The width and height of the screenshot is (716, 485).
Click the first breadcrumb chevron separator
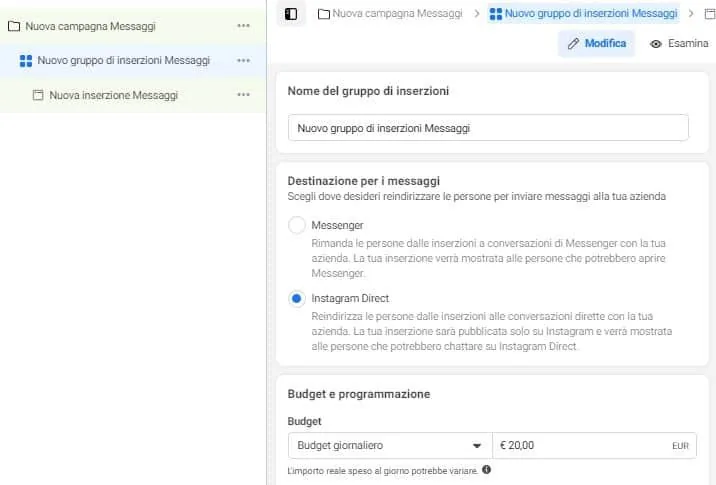[x=477, y=14]
